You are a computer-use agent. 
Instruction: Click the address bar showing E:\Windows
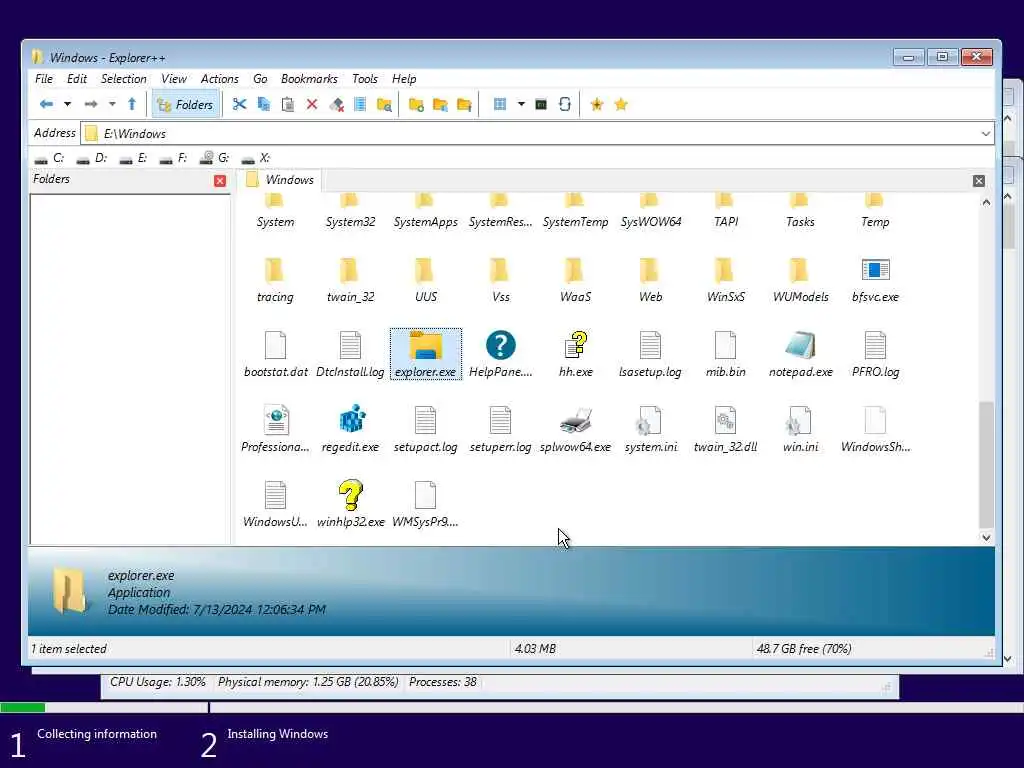tap(537, 133)
